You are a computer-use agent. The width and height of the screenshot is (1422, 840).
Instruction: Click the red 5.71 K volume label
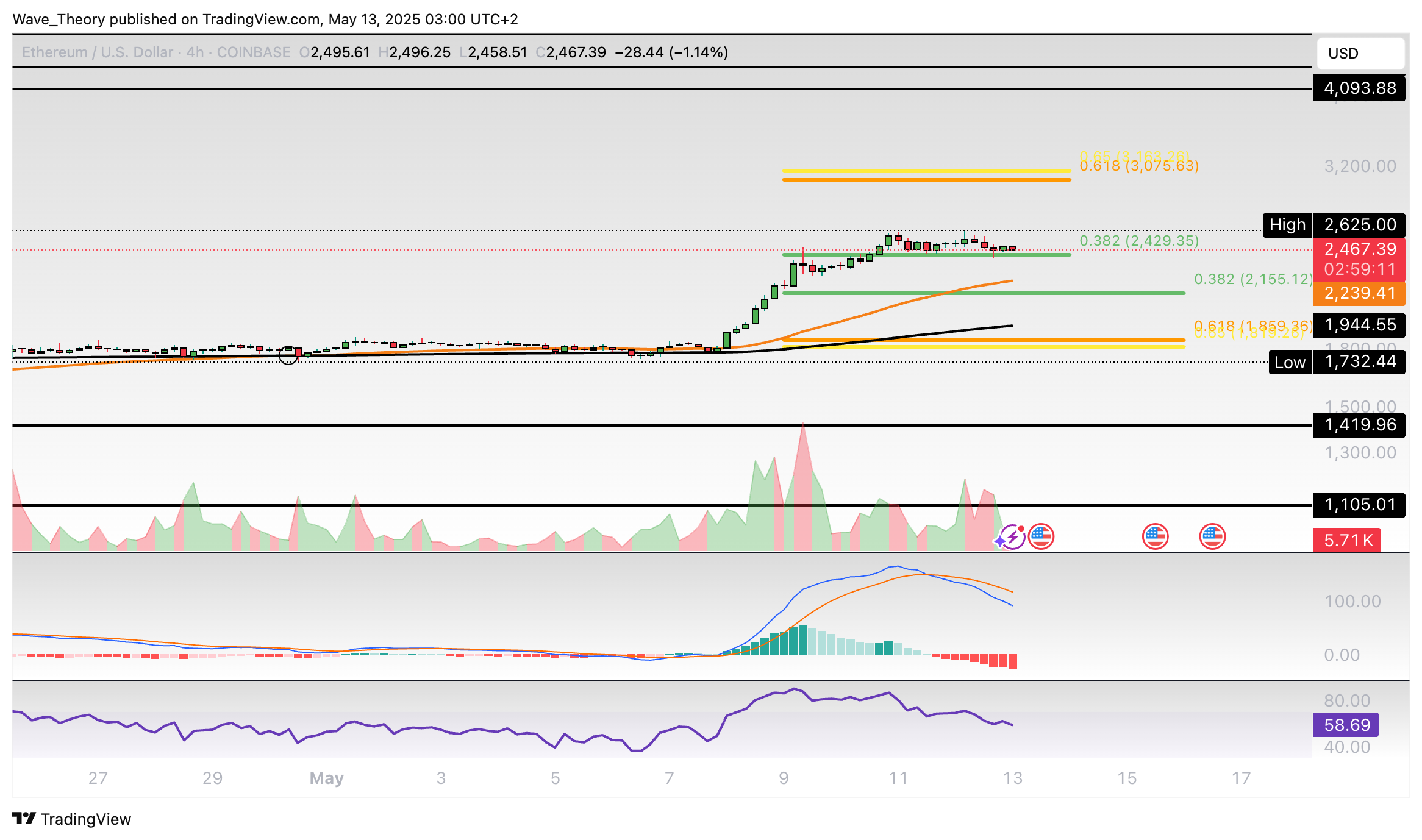click(1348, 540)
